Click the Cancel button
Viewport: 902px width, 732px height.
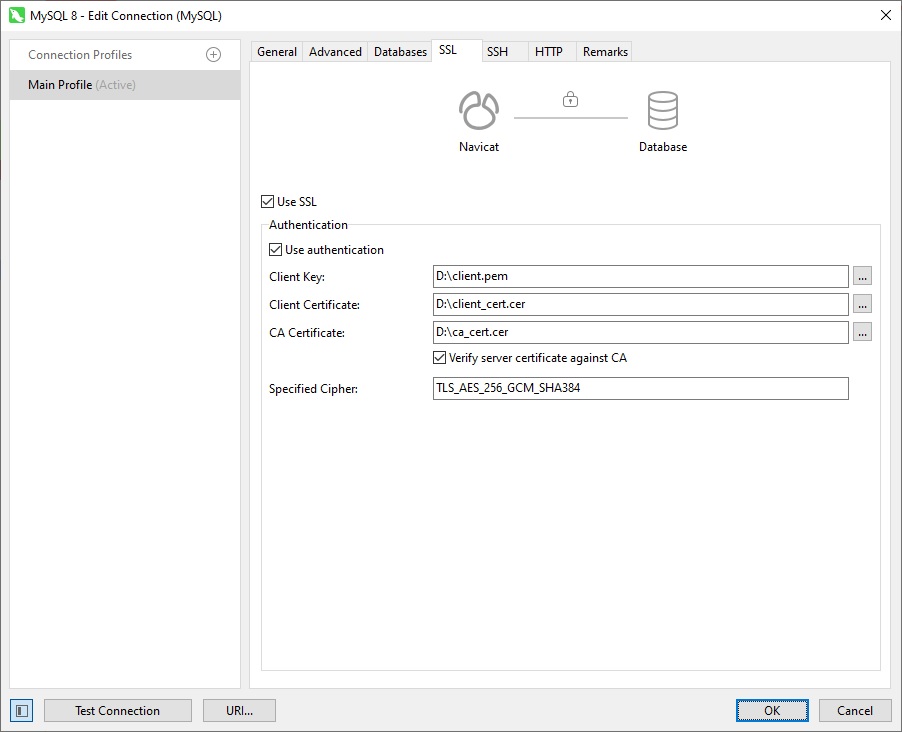tap(855, 711)
